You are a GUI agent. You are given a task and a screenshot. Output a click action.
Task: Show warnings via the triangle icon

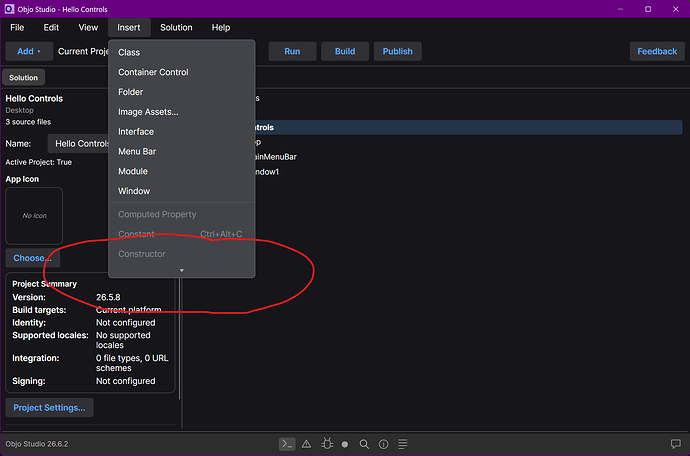coord(306,444)
